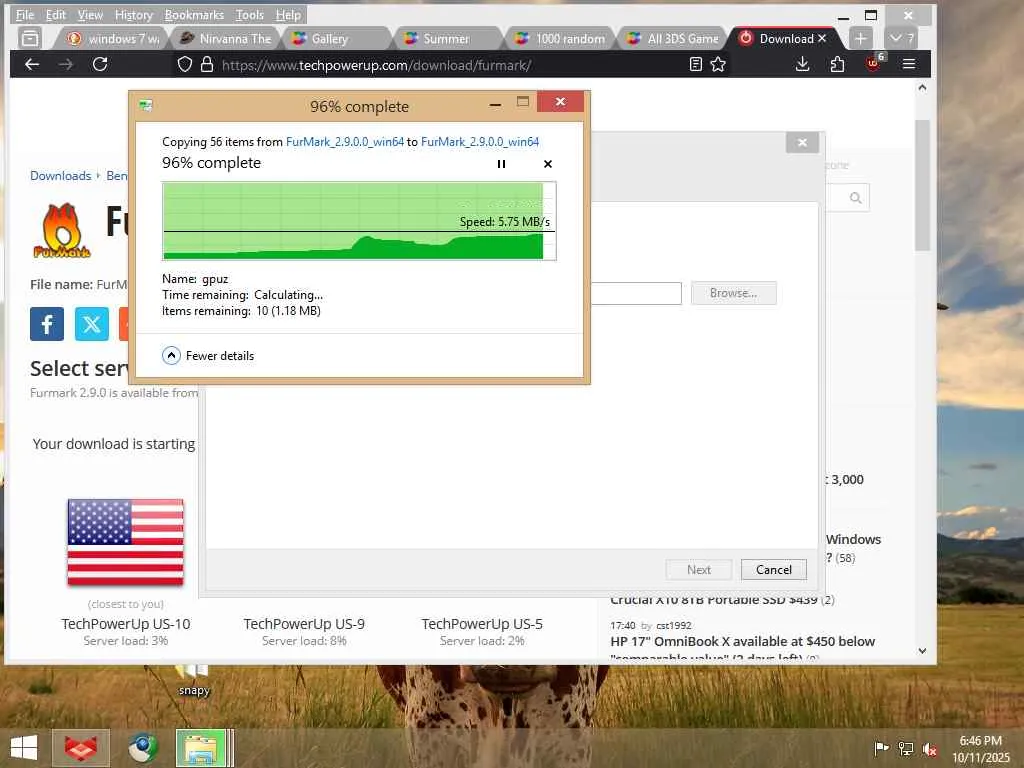Select the TechPowerUp US-5 server

click(482, 624)
